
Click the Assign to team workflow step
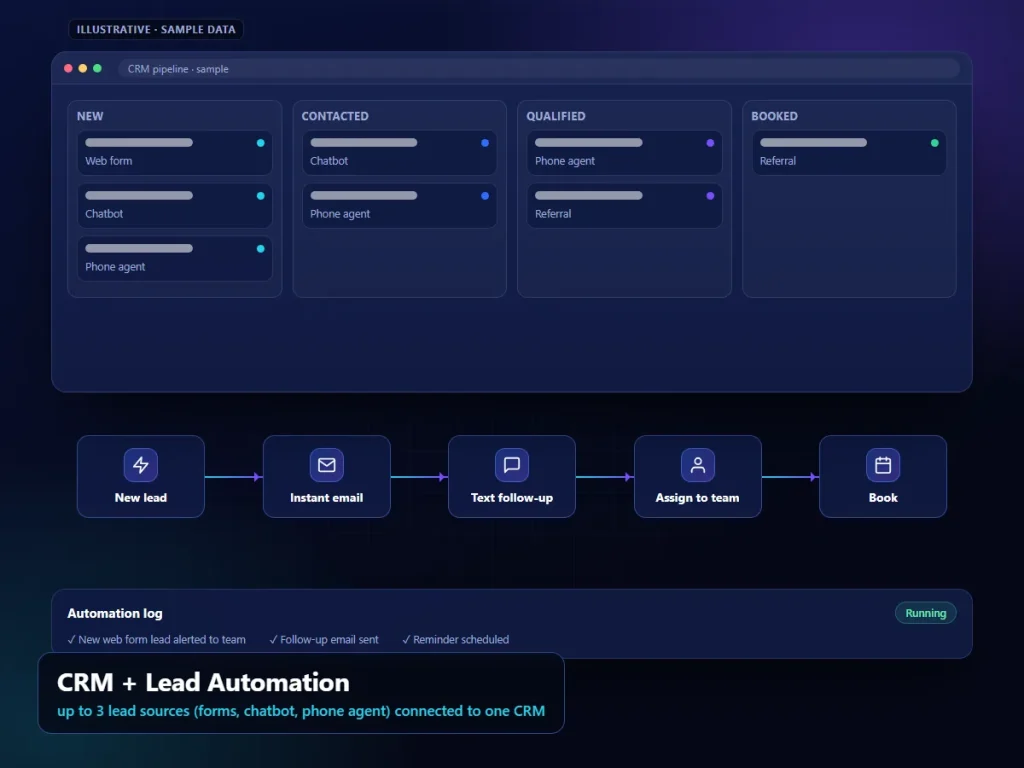(697, 477)
